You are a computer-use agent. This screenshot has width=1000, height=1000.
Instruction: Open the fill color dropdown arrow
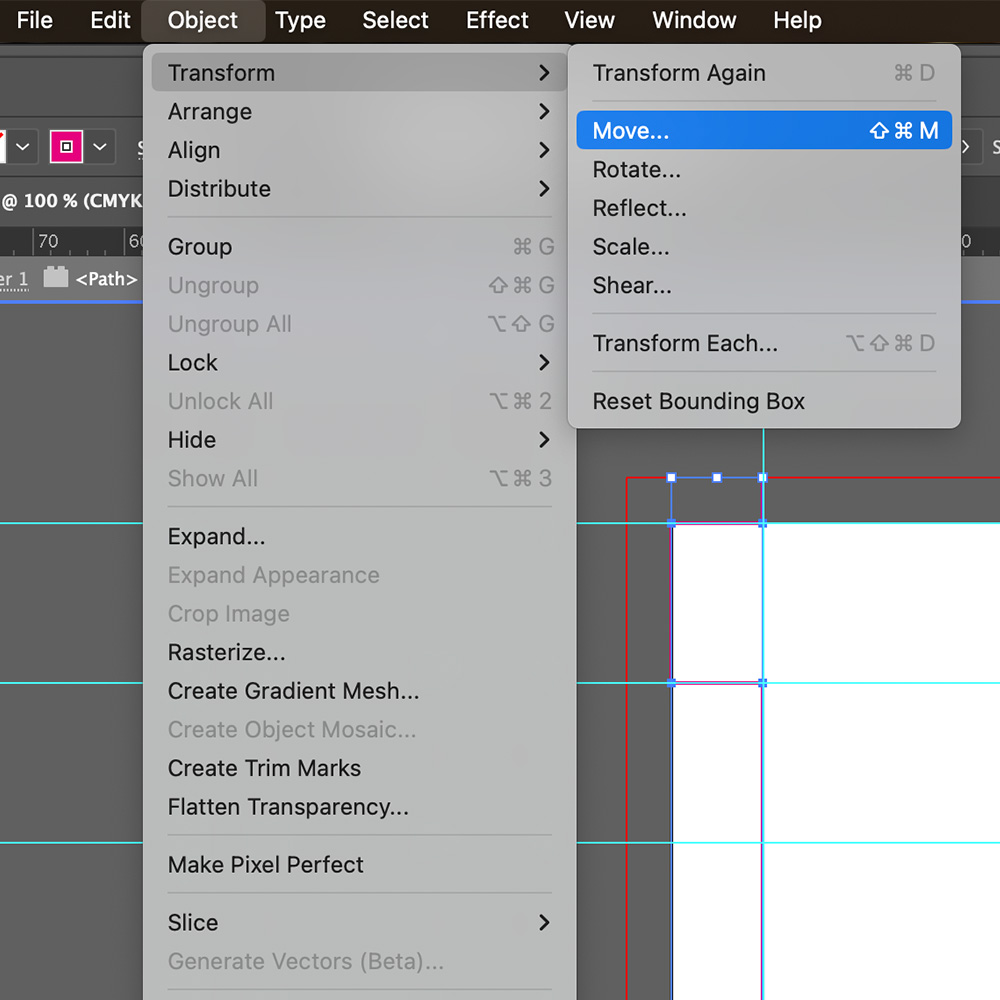tap(23, 147)
